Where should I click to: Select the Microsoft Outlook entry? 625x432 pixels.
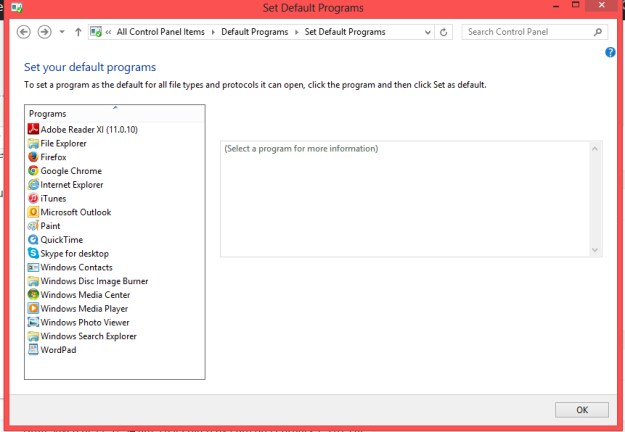coord(76,212)
